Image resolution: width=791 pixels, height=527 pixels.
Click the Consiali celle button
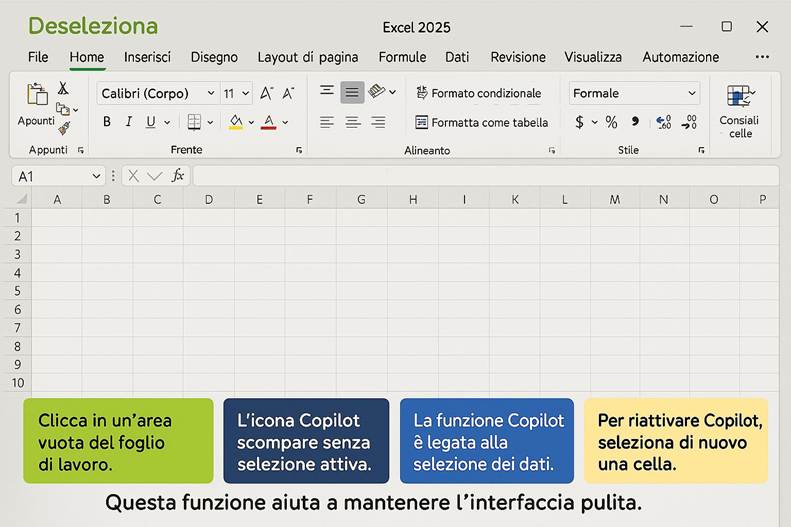[x=740, y=111]
